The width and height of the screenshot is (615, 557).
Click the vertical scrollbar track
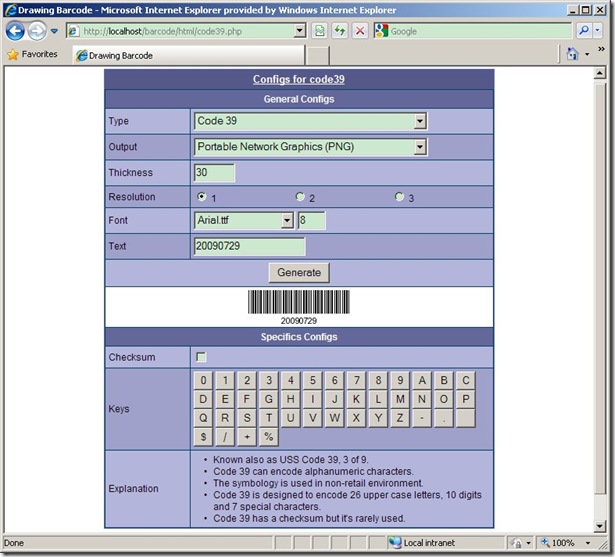tap(600, 300)
